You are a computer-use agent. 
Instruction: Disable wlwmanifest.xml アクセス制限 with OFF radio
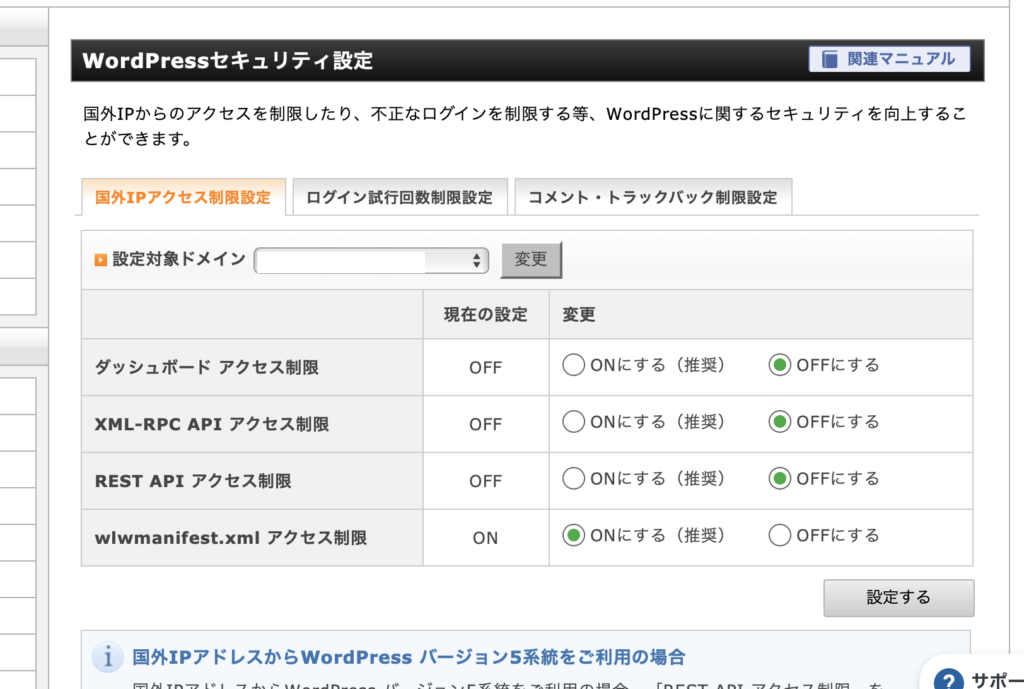tap(779, 536)
